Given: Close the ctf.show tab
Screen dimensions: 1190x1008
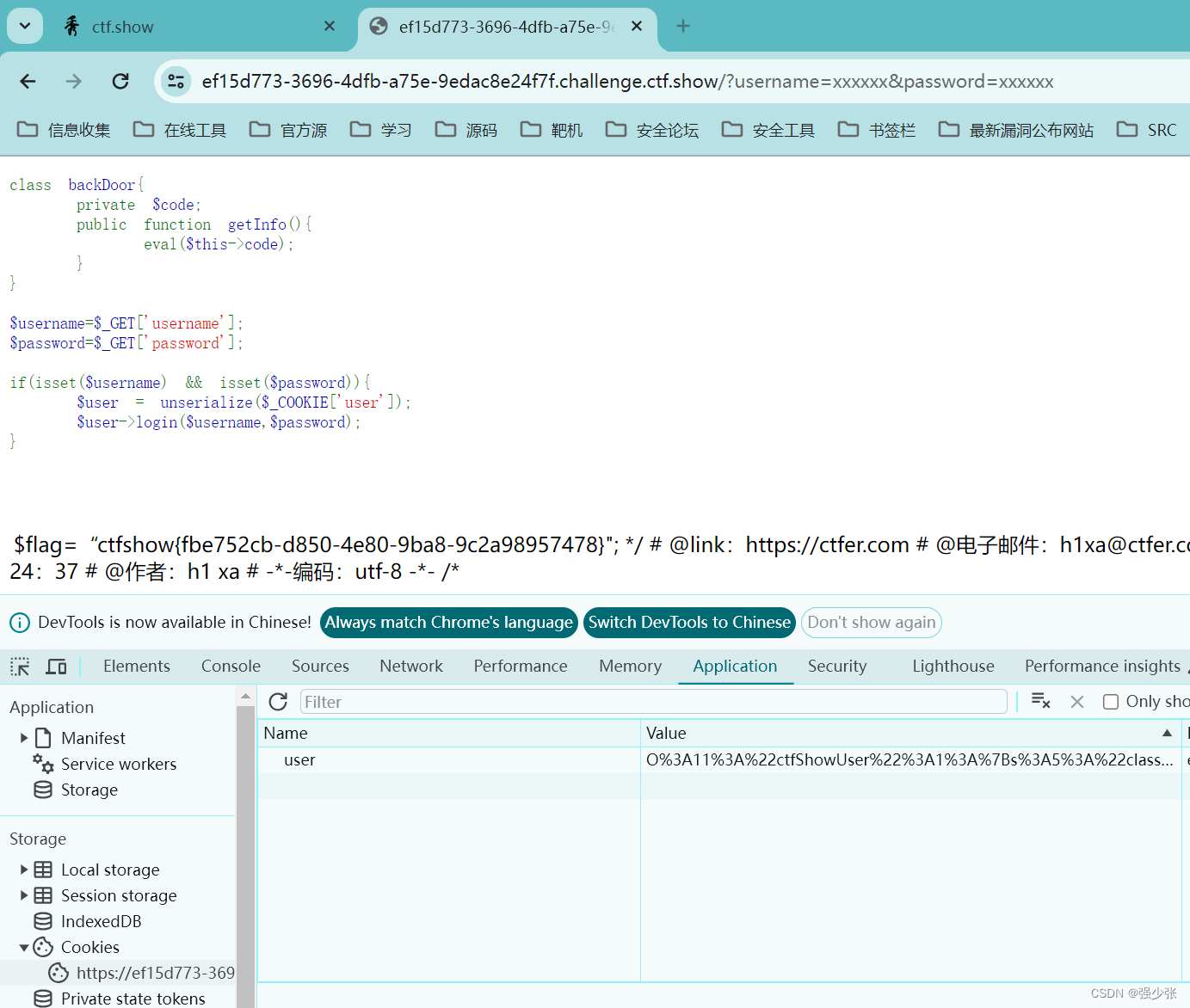Looking at the screenshot, I should click(x=330, y=27).
